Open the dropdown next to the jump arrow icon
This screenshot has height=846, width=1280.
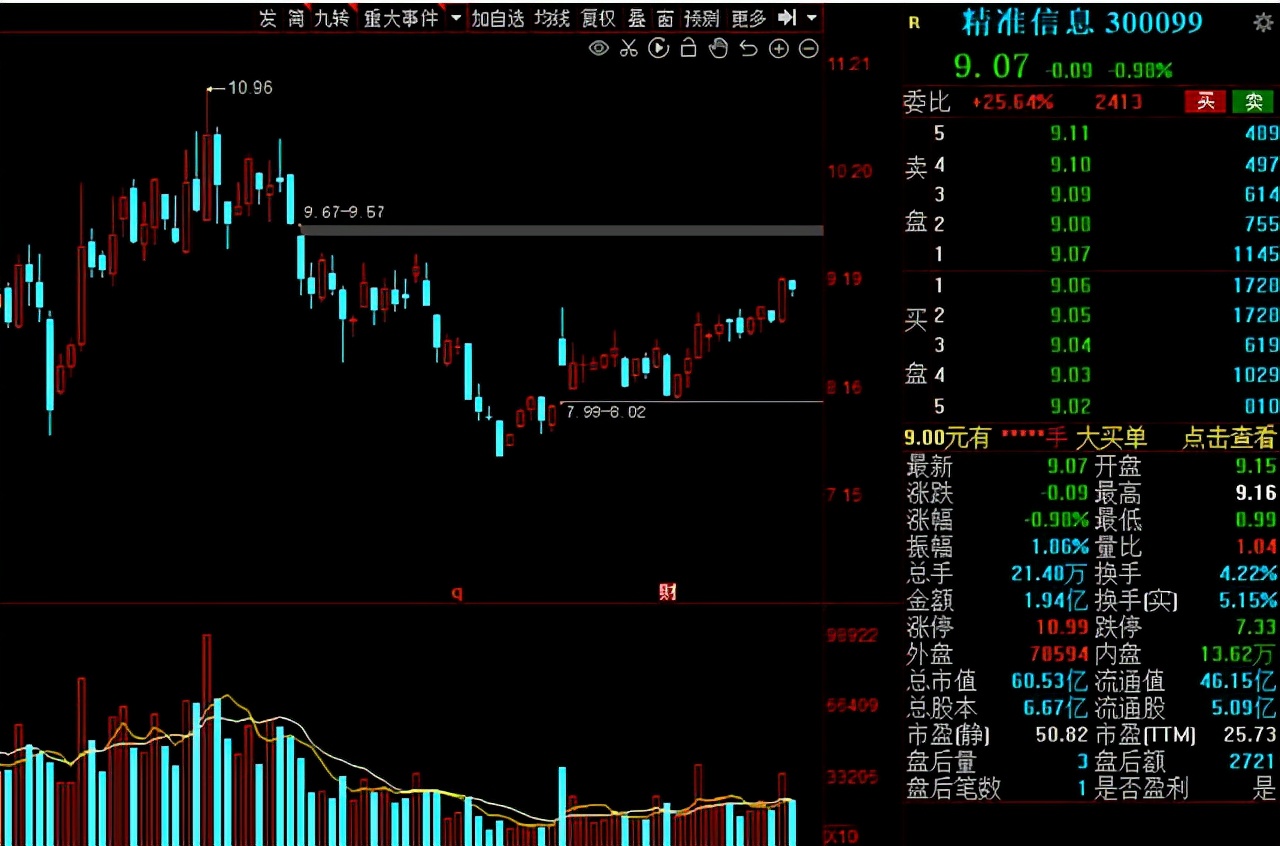tap(812, 18)
